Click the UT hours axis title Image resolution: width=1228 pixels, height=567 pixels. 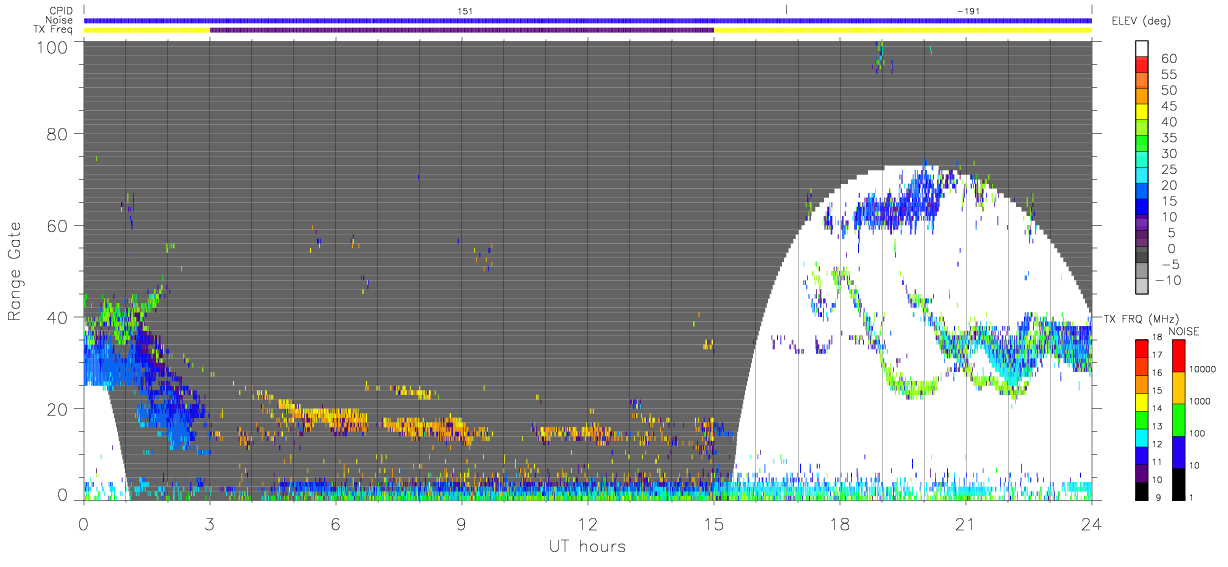click(x=586, y=546)
